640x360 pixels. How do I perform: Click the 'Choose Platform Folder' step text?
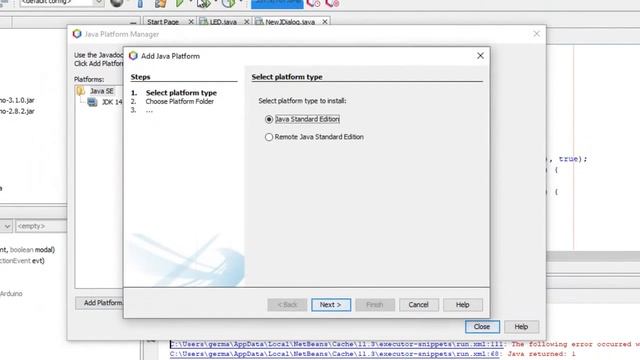tap(180, 102)
